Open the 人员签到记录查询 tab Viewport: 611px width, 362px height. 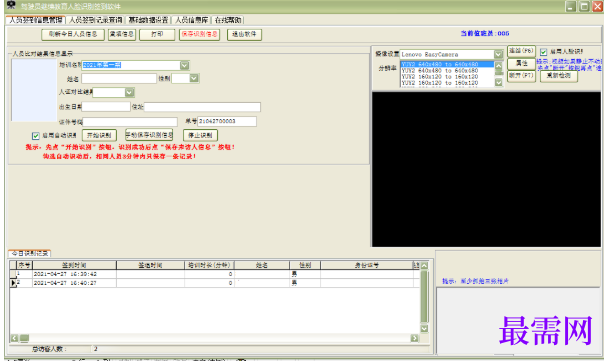pyautogui.click(x=96, y=20)
